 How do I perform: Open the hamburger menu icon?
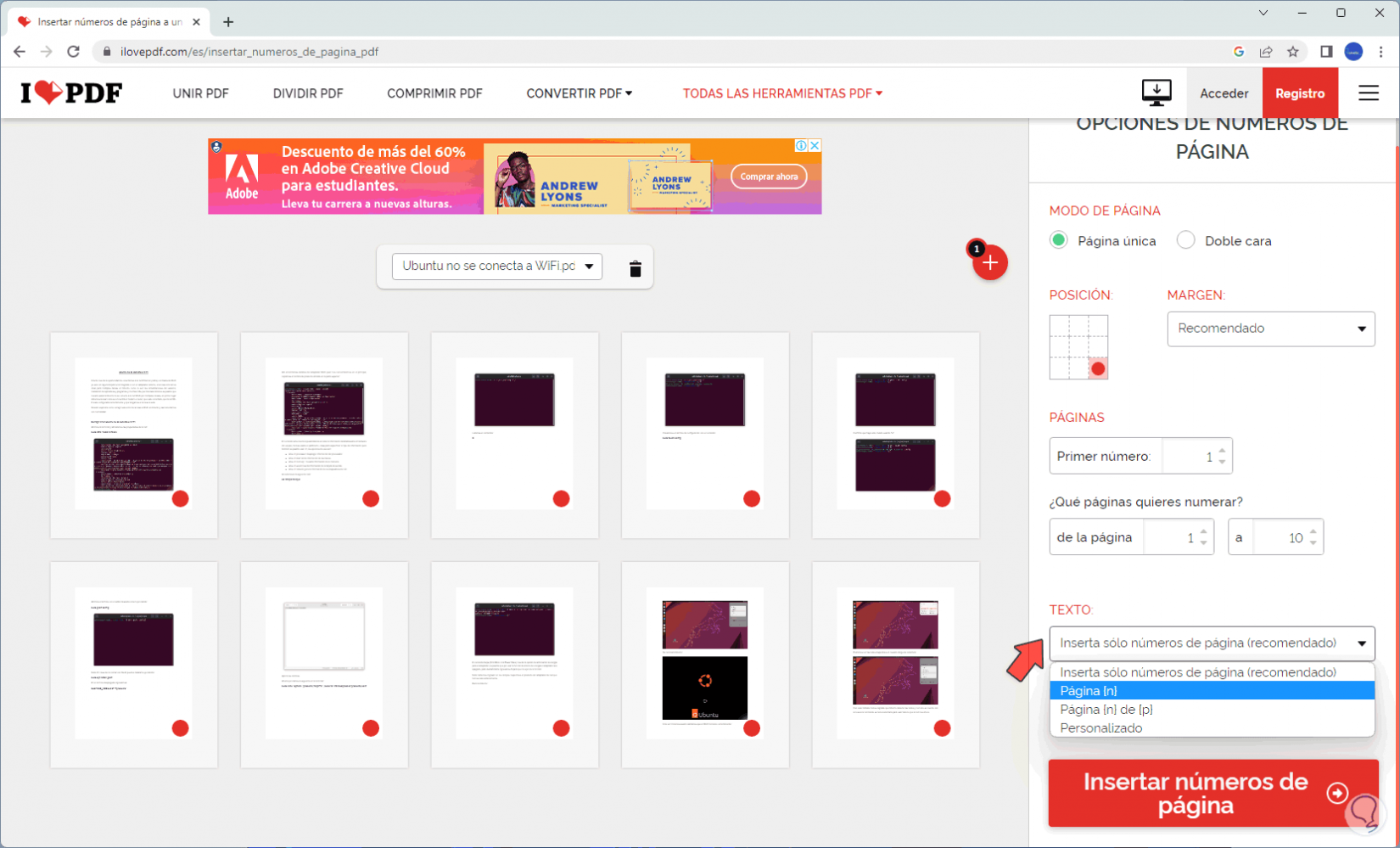click(x=1368, y=93)
